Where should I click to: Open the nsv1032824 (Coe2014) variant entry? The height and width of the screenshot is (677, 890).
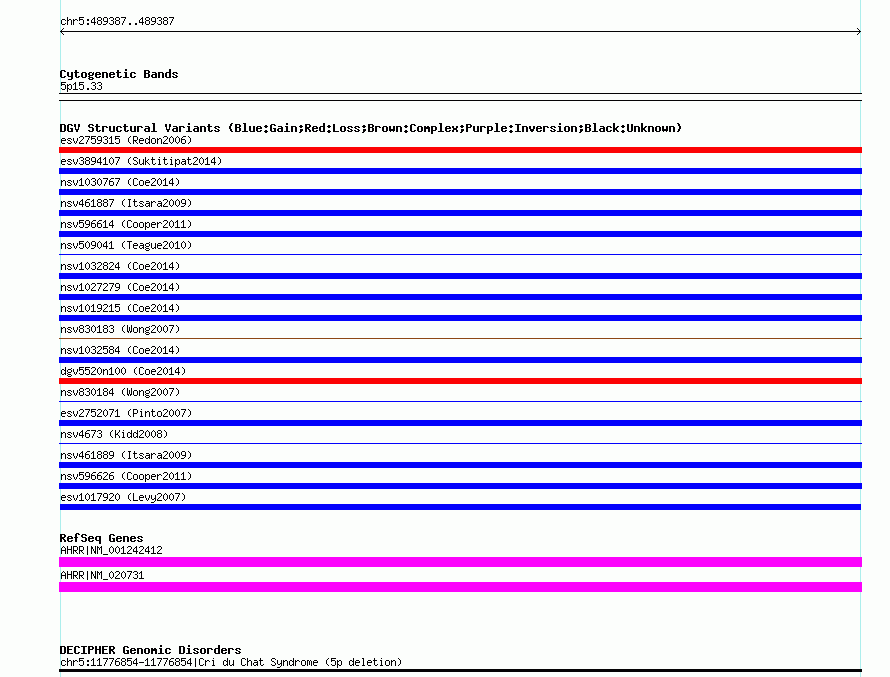120,266
